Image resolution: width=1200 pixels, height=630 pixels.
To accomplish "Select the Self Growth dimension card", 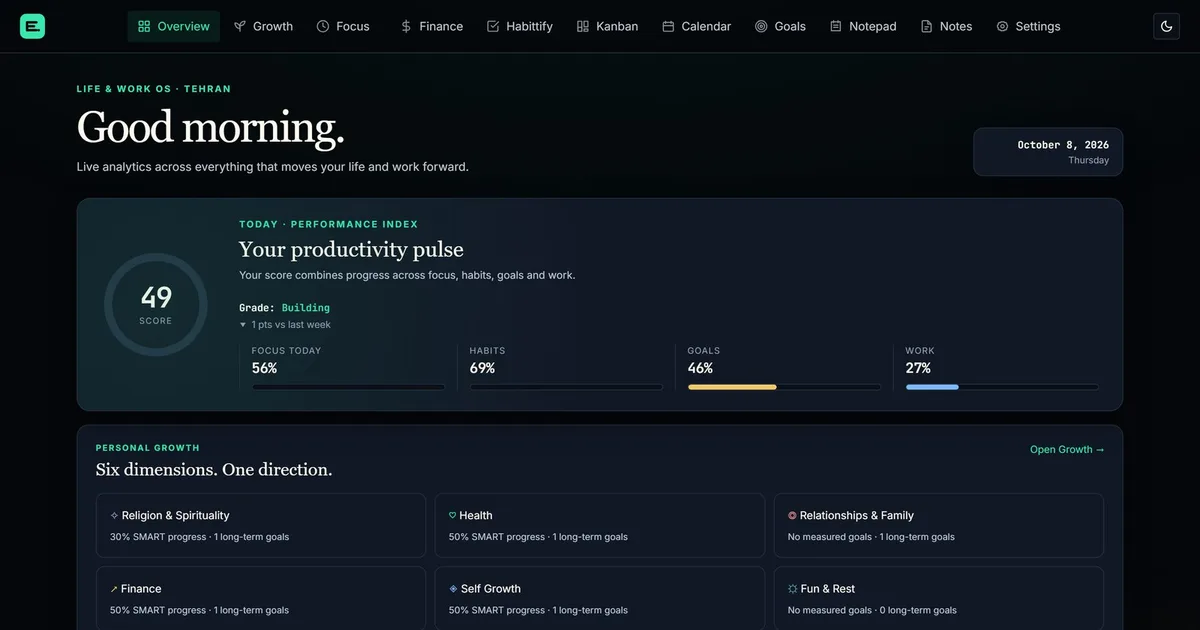I will click(600, 598).
